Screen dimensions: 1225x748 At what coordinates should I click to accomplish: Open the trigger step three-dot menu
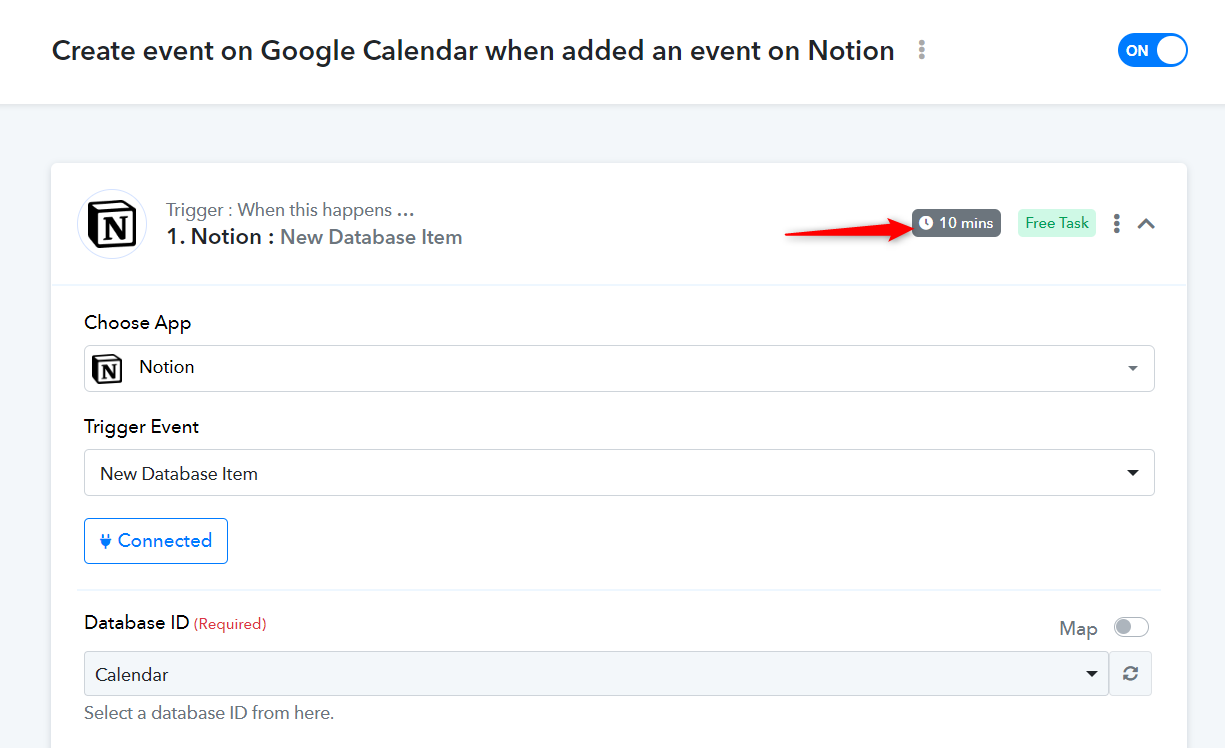1116,223
